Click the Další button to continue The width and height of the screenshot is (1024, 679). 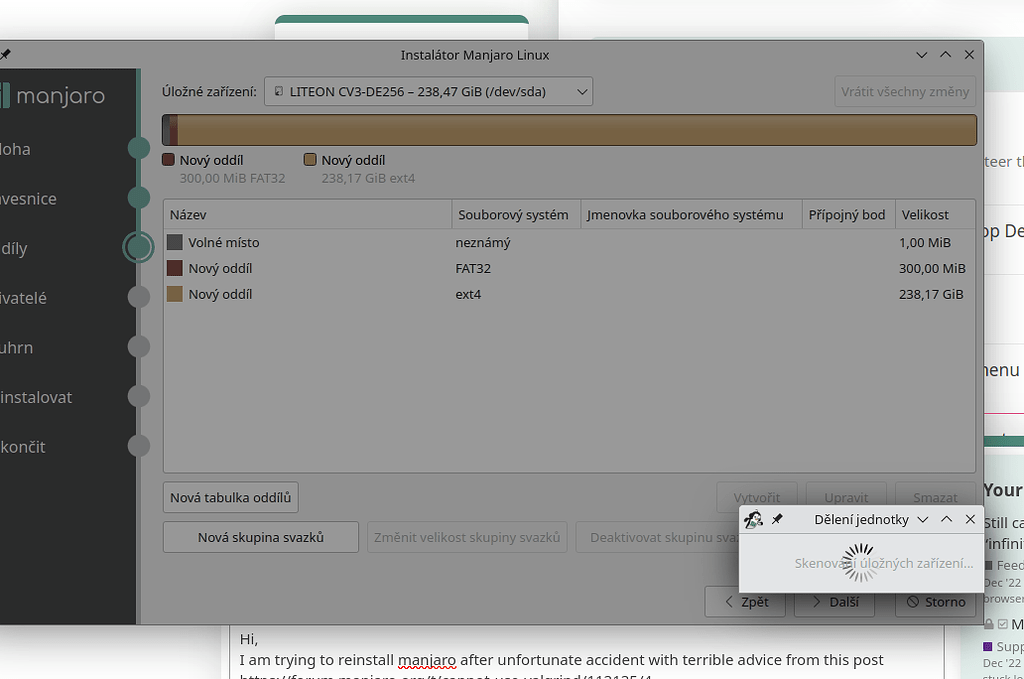pyautogui.click(x=834, y=602)
